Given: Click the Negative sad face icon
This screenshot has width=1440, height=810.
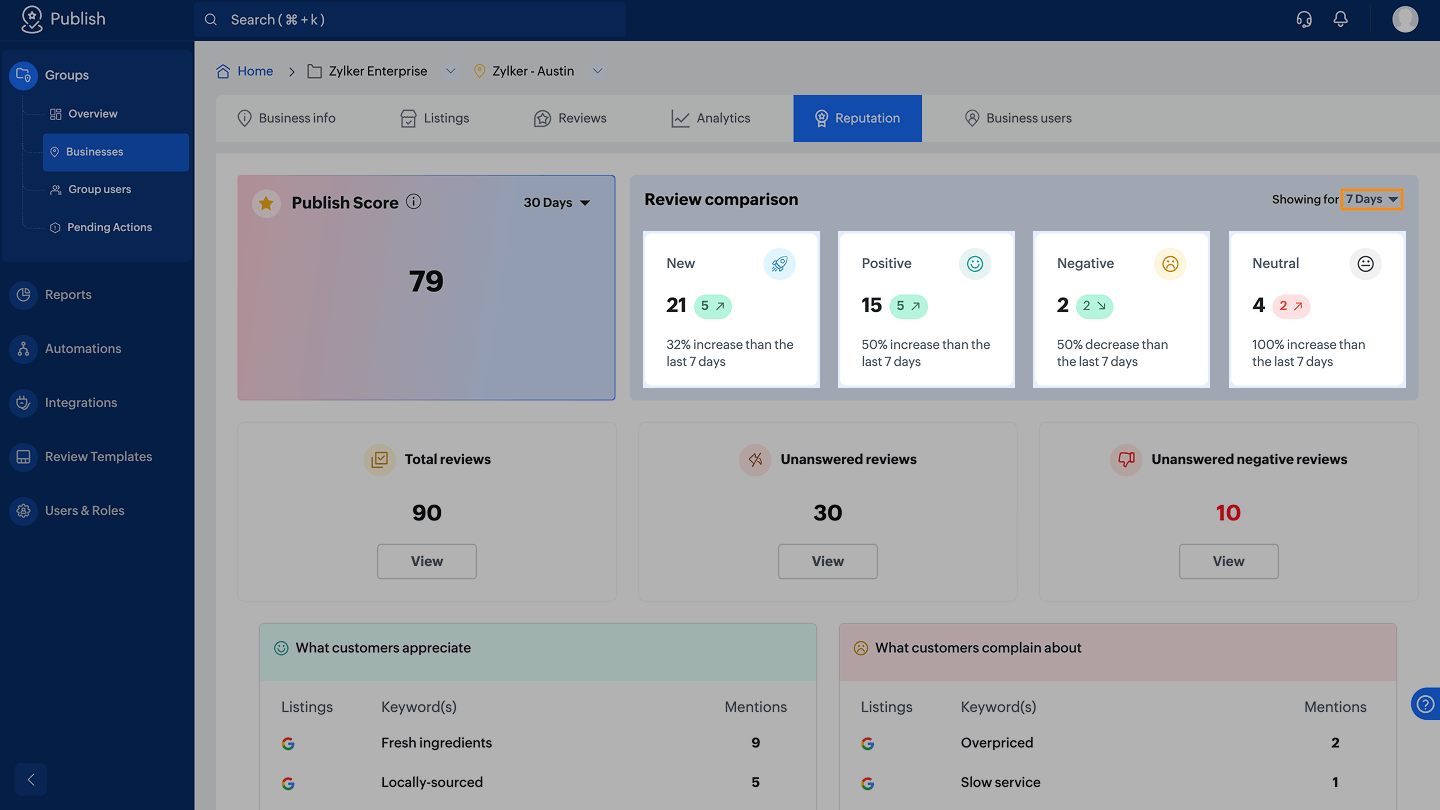Looking at the screenshot, I should 1170,264.
